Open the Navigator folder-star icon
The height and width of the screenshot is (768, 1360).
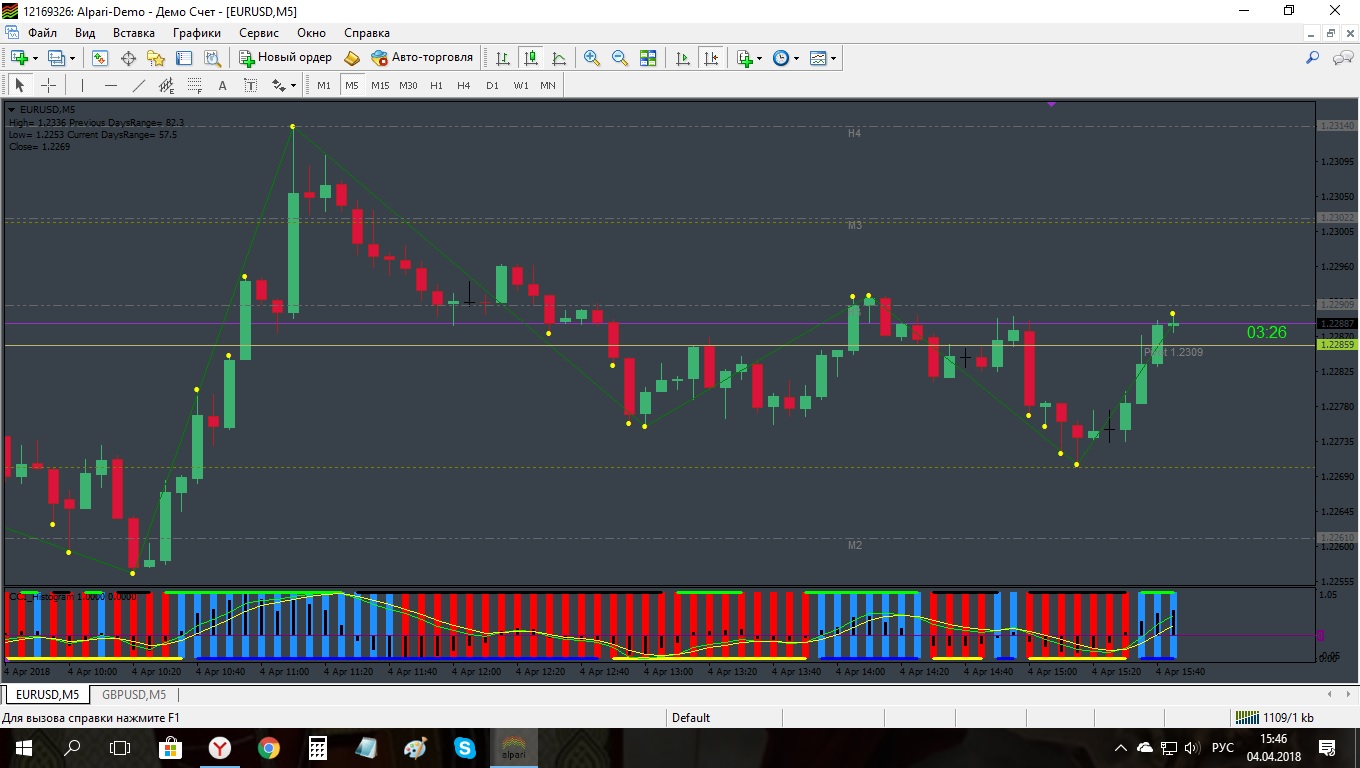pyautogui.click(x=156, y=58)
